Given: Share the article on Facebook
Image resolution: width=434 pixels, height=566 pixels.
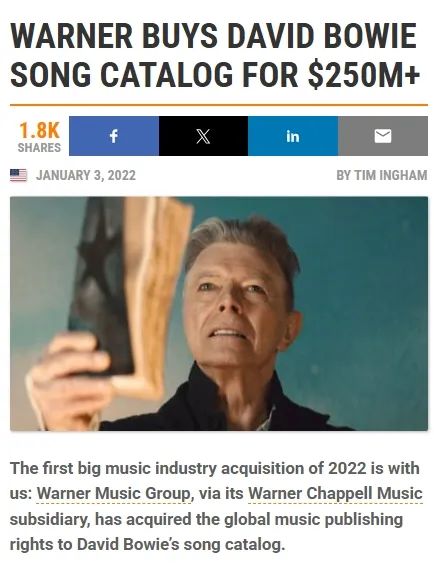Looking at the screenshot, I should coord(114,136).
